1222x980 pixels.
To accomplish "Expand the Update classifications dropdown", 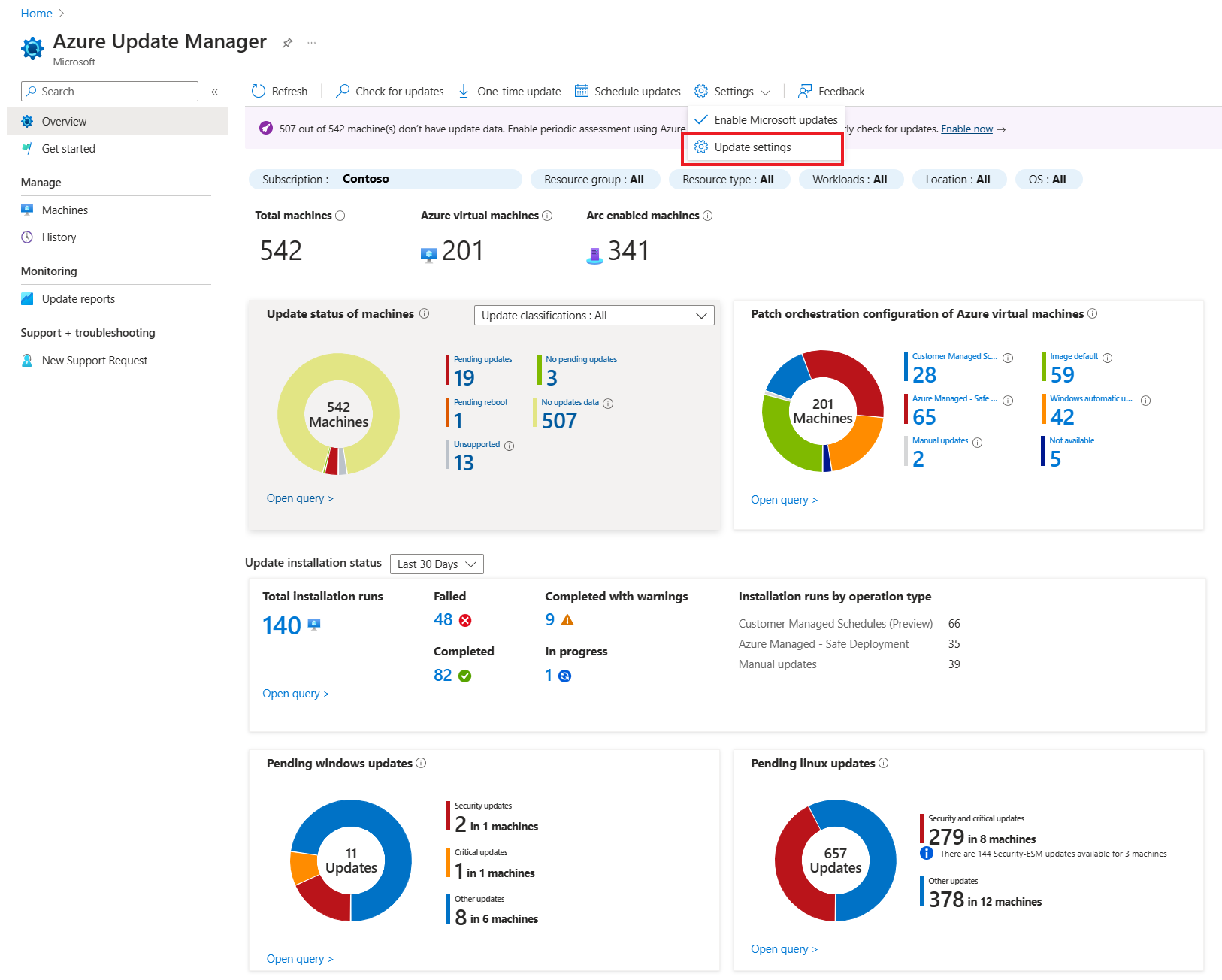I will [594, 316].
